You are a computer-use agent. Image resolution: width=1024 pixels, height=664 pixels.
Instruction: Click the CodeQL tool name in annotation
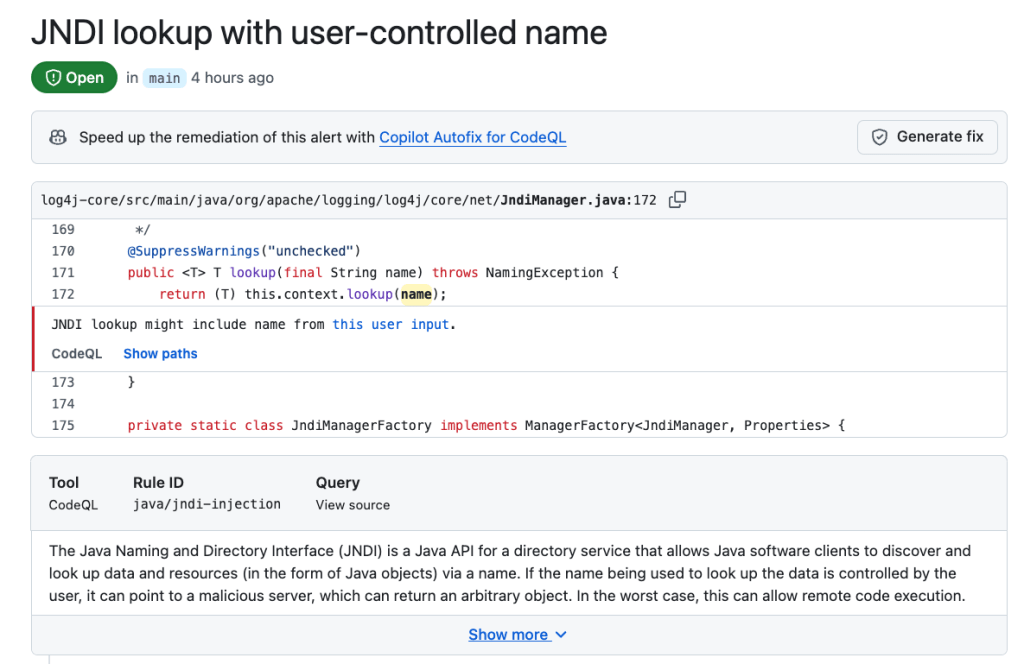coord(76,353)
